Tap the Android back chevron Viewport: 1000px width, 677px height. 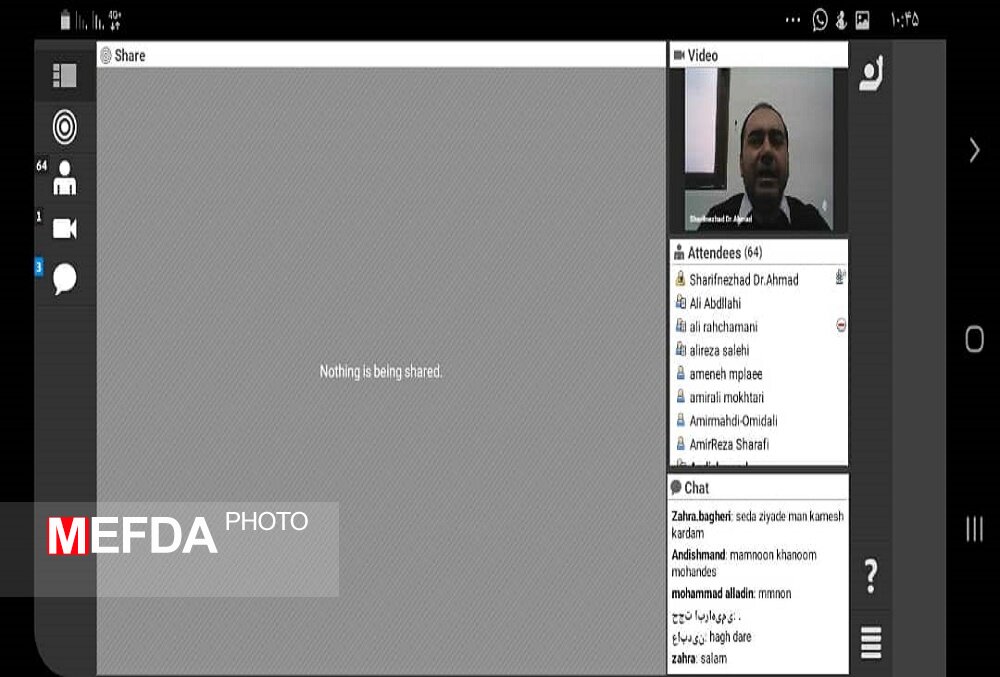click(974, 150)
